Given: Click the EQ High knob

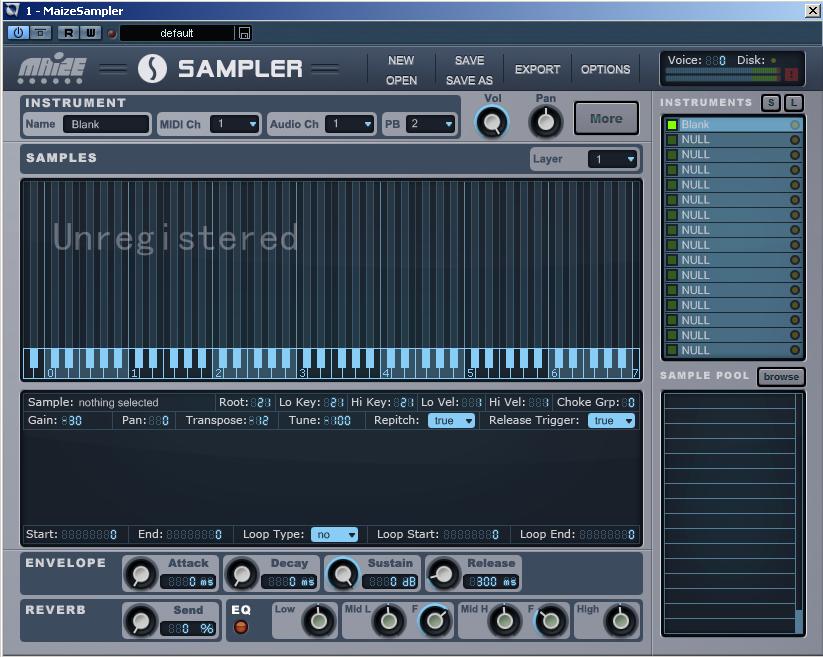Looking at the screenshot, I should (x=620, y=621).
